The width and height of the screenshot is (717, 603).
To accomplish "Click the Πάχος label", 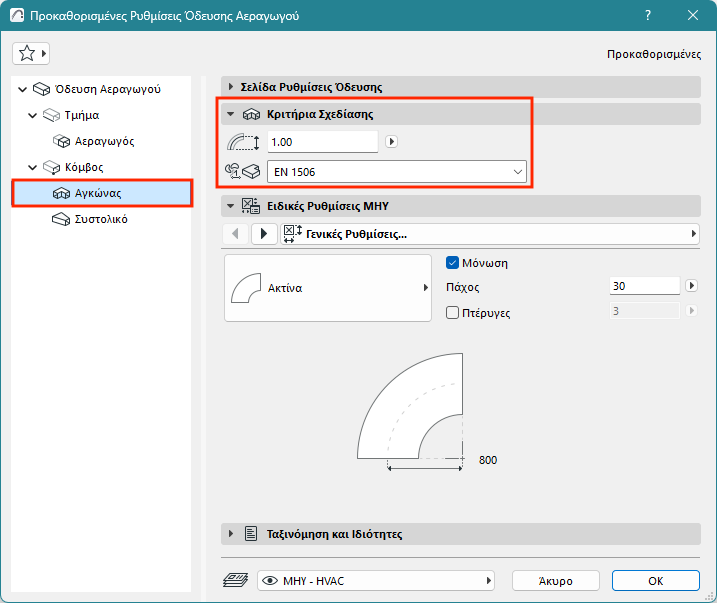I will click(x=463, y=287).
